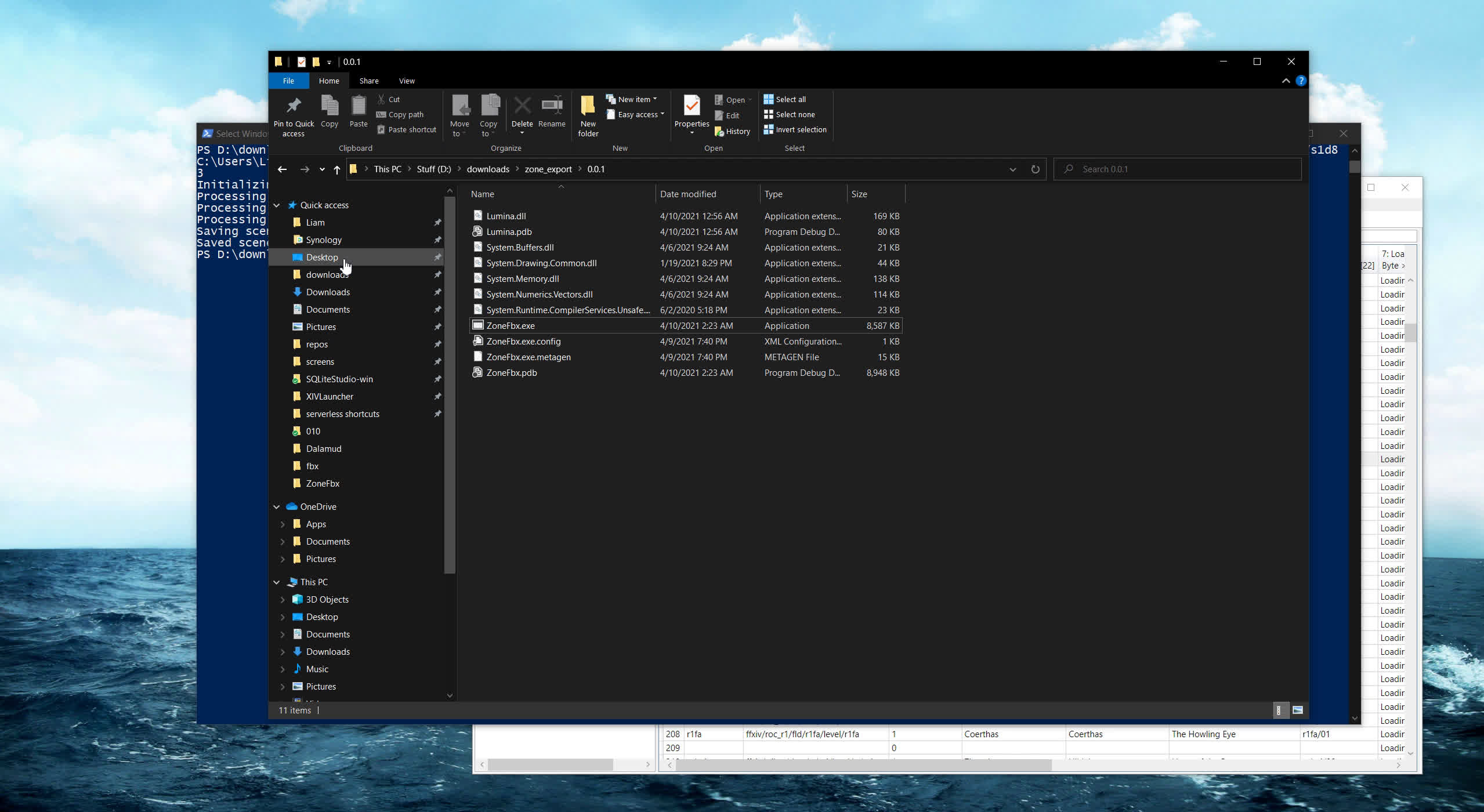
Task: Click the Rename icon in the ribbon
Action: coord(551,106)
